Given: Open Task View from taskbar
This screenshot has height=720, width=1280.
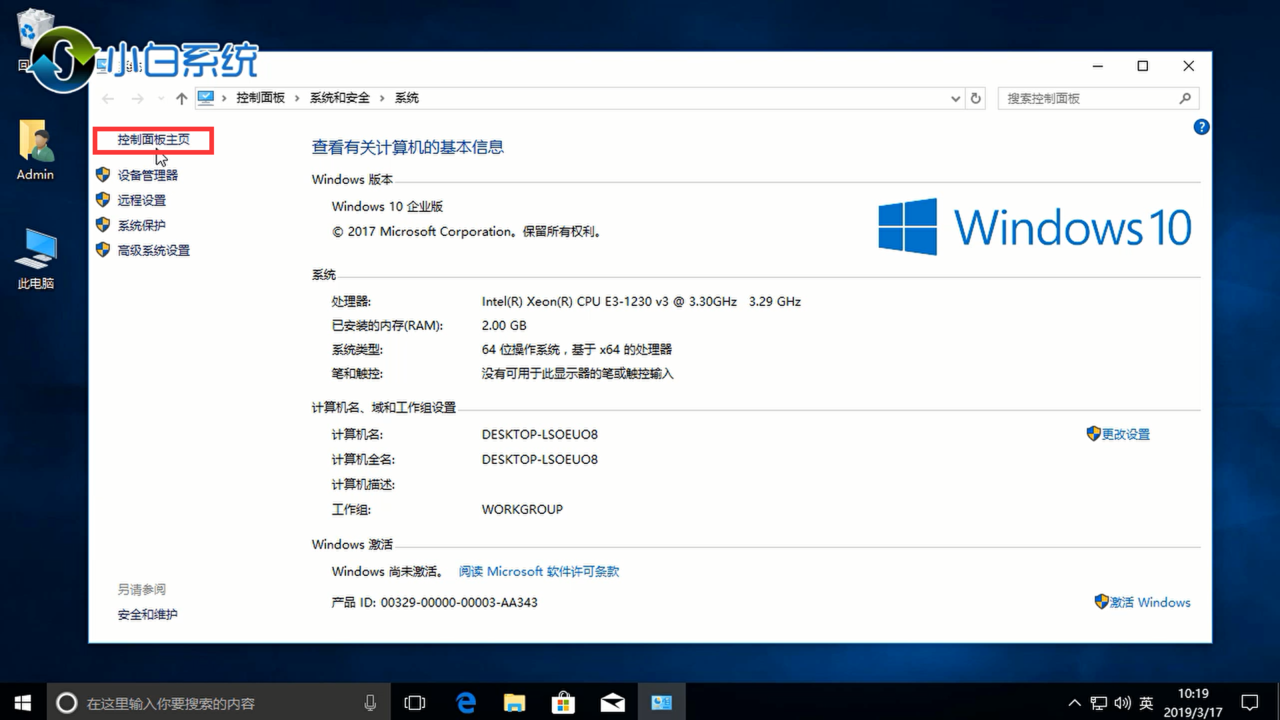Looking at the screenshot, I should pos(415,703).
